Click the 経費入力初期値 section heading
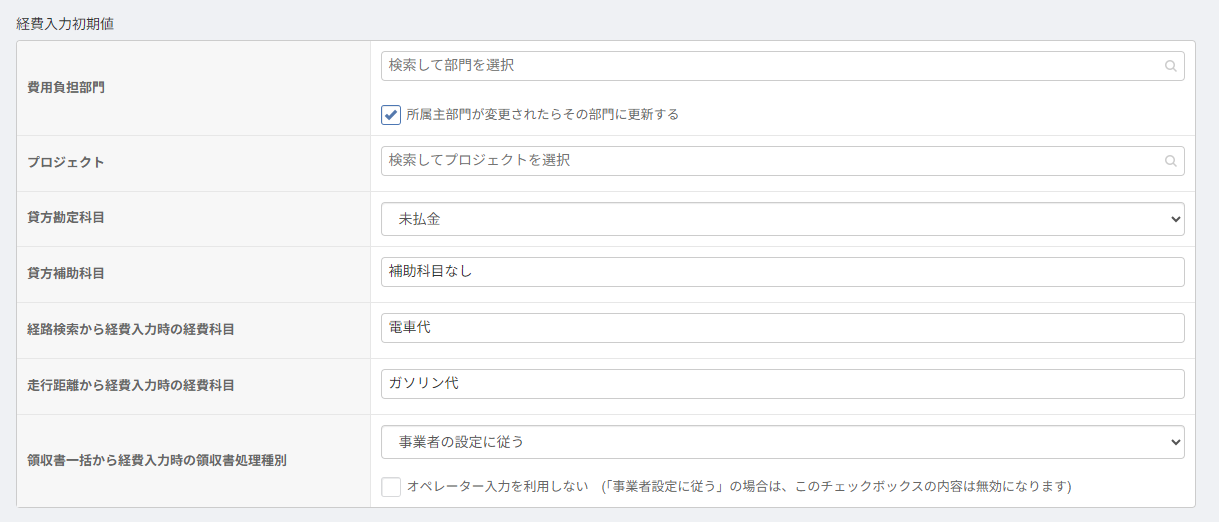1219x522 pixels. [65, 23]
